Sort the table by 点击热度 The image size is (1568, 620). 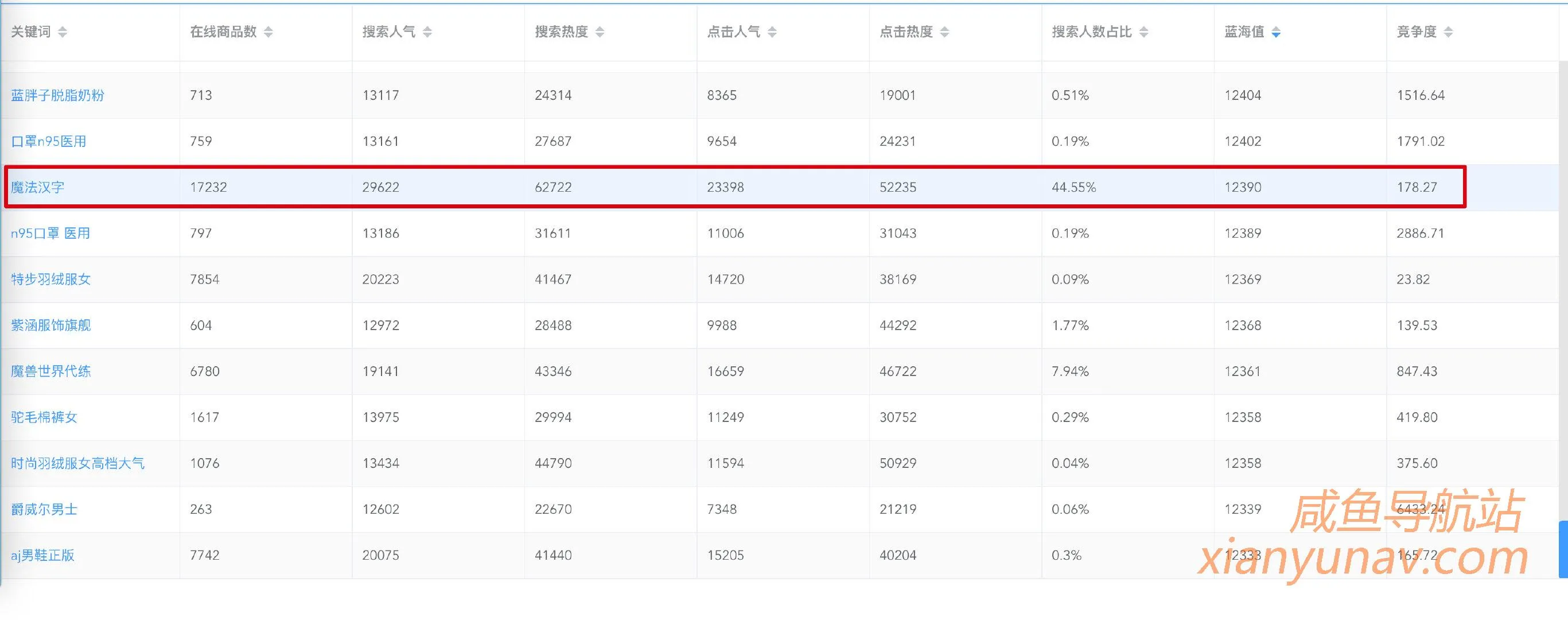pyautogui.click(x=944, y=32)
